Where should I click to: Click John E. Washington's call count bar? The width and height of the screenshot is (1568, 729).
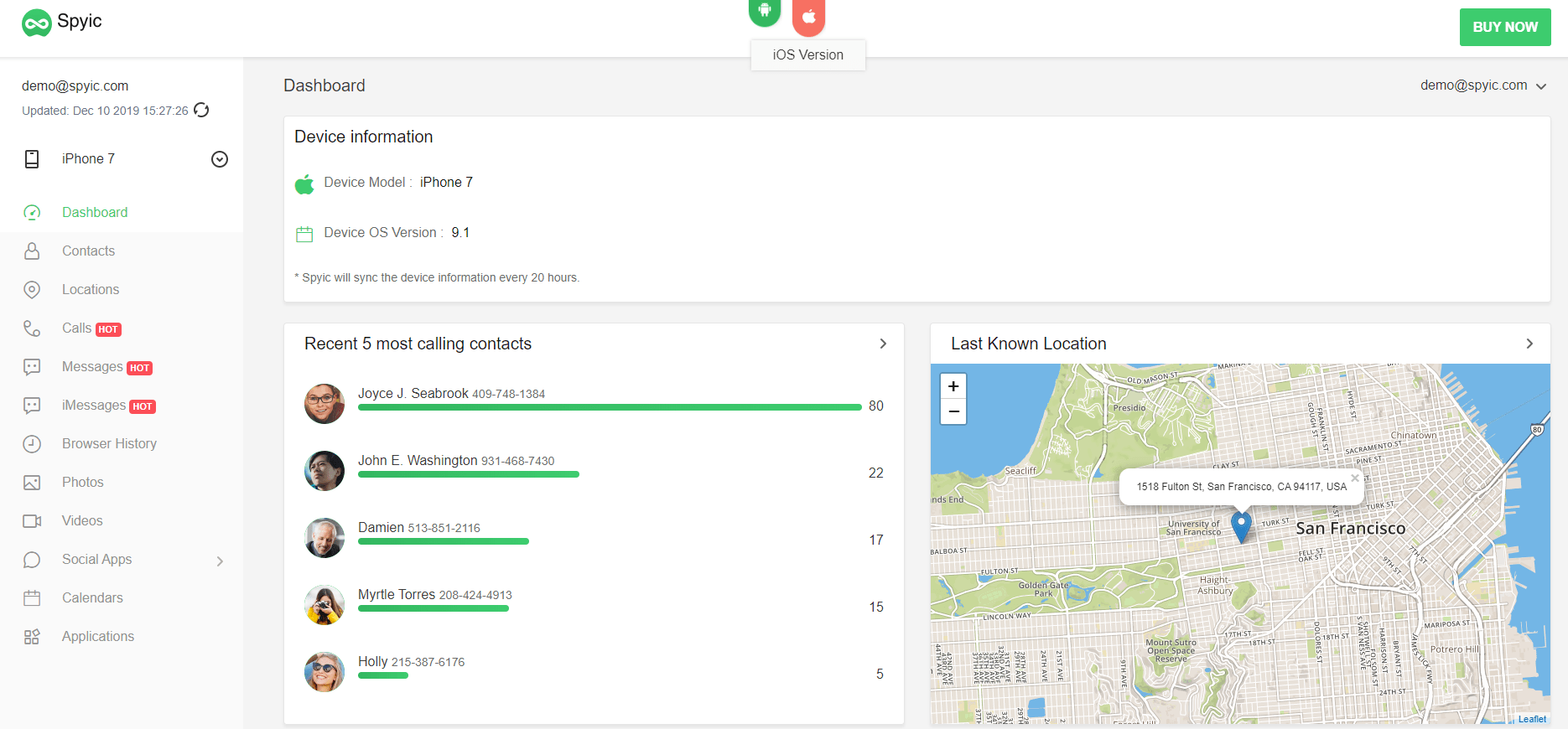469,474
